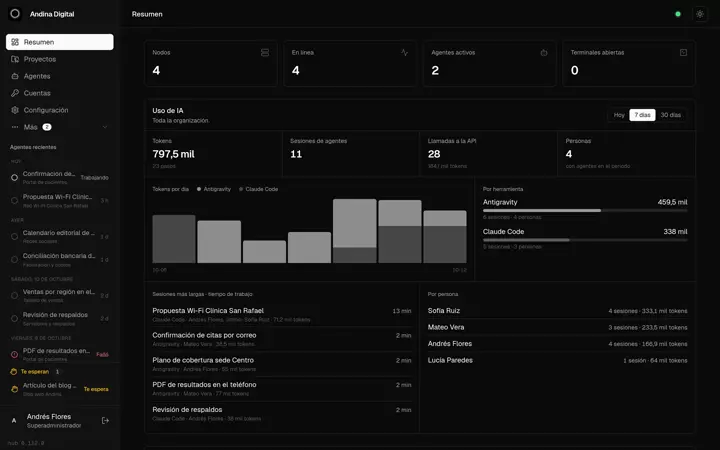Image resolution: width=720 pixels, height=450 pixels.
Task: Open recent agent Ventas por región en el...
Action: 60,295
